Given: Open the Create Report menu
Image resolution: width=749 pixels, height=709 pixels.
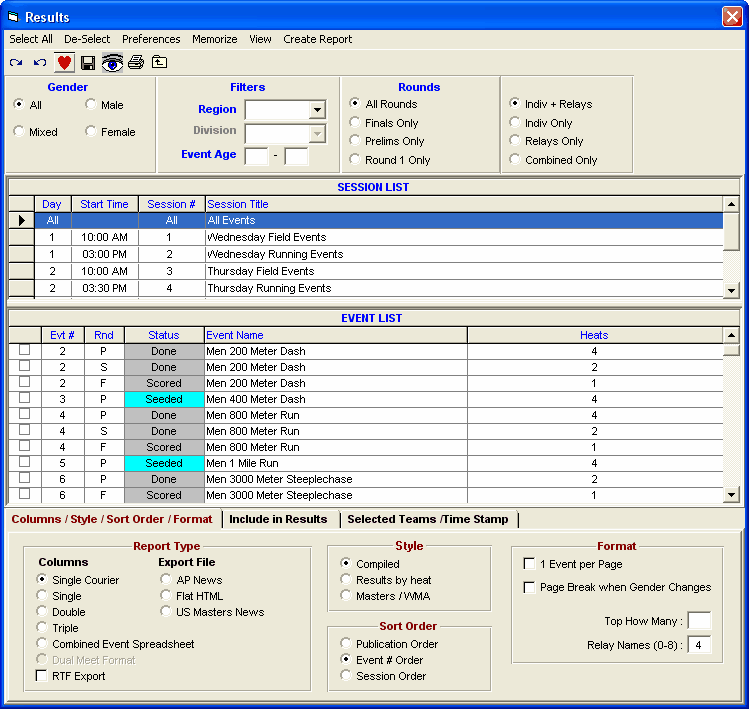Looking at the screenshot, I should 318,39.
